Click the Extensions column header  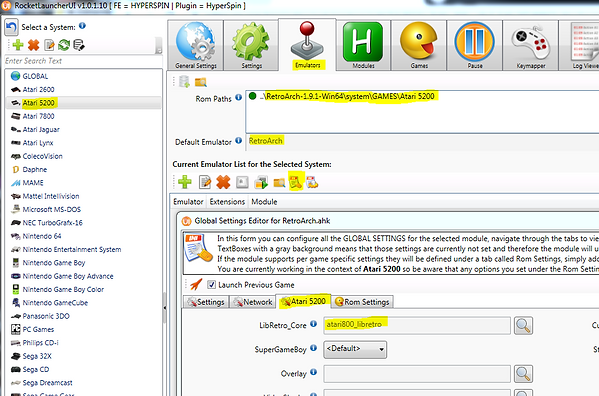click(x=227, y=202)
